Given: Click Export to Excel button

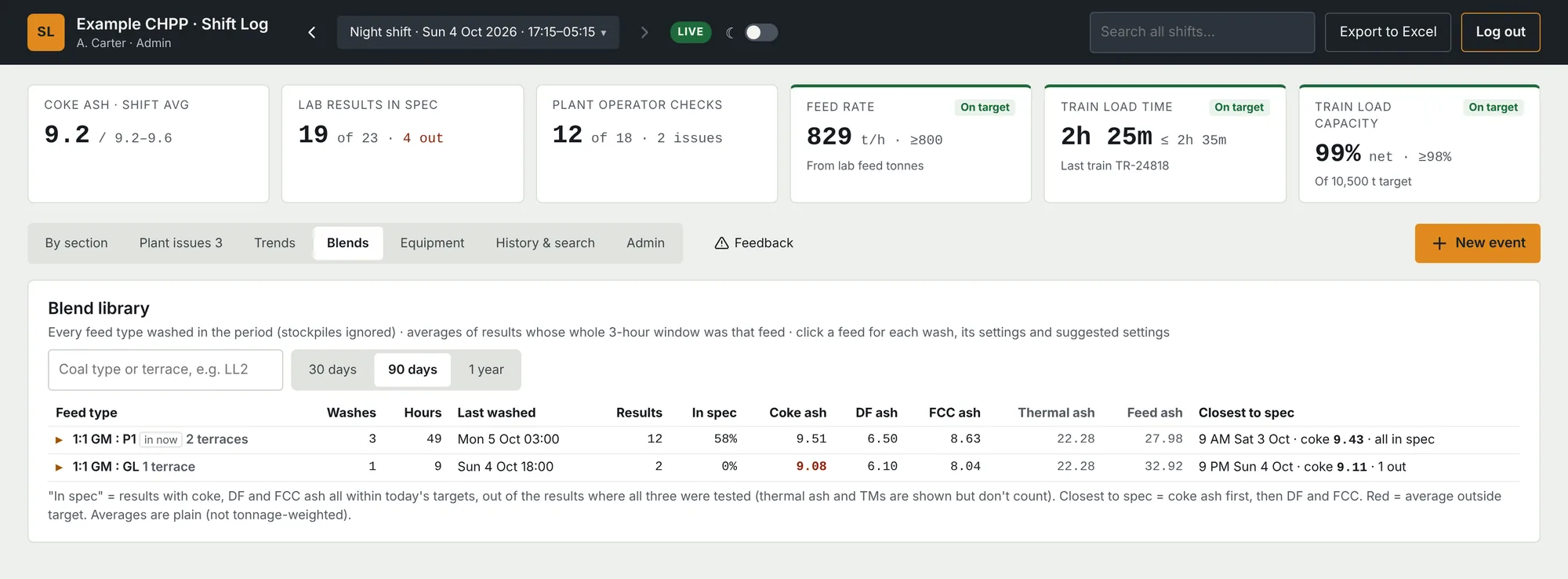Looking at the screenshot, I should (x=1388, y=32).
